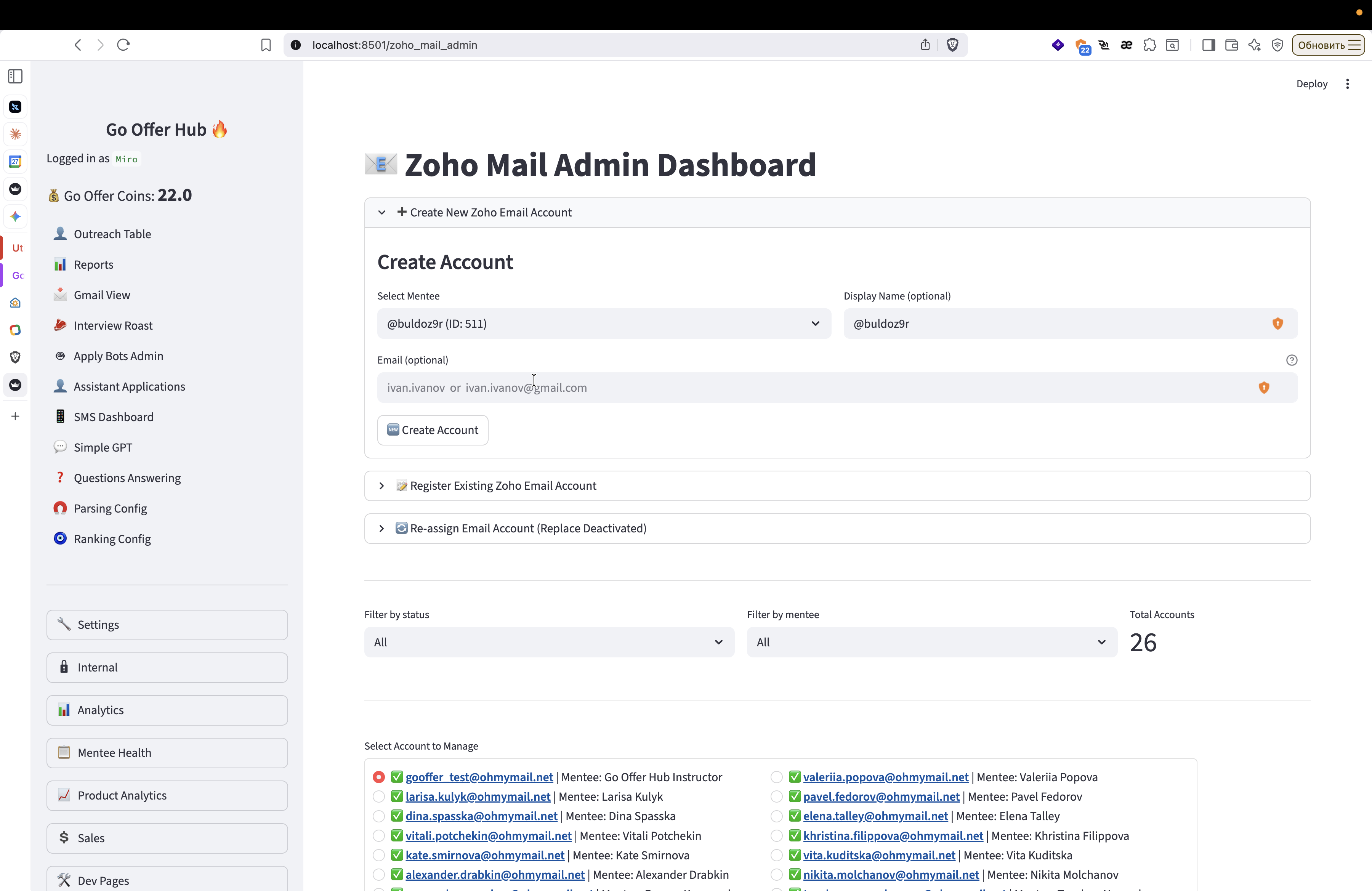Open the Filter by status dropdown
1372x891 pixels.
(x=549, y=642)
